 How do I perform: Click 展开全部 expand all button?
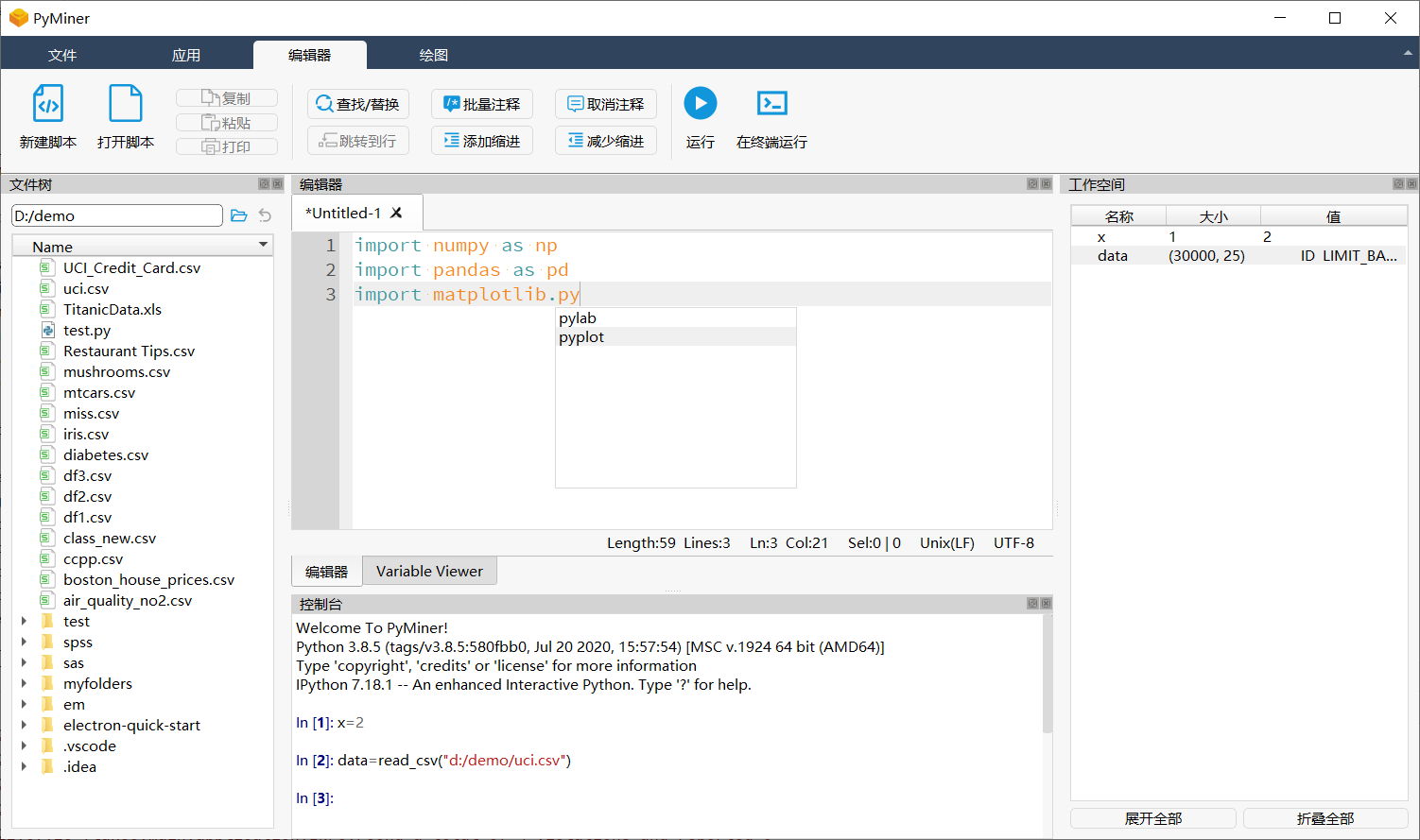pyautogui.click(x=1153, y=818)
